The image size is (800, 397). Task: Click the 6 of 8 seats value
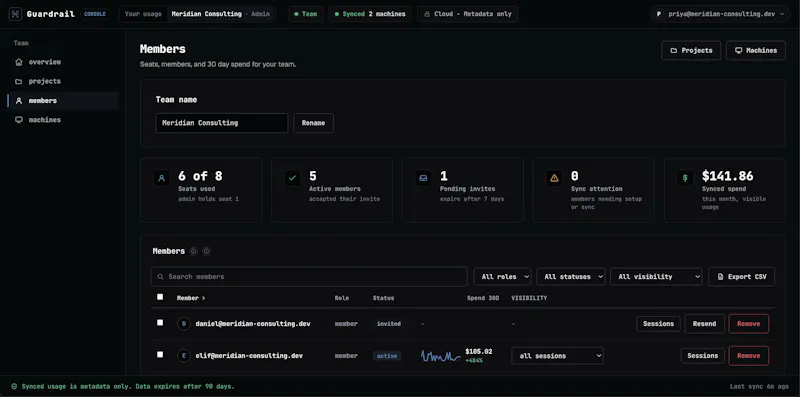point(200,176)
